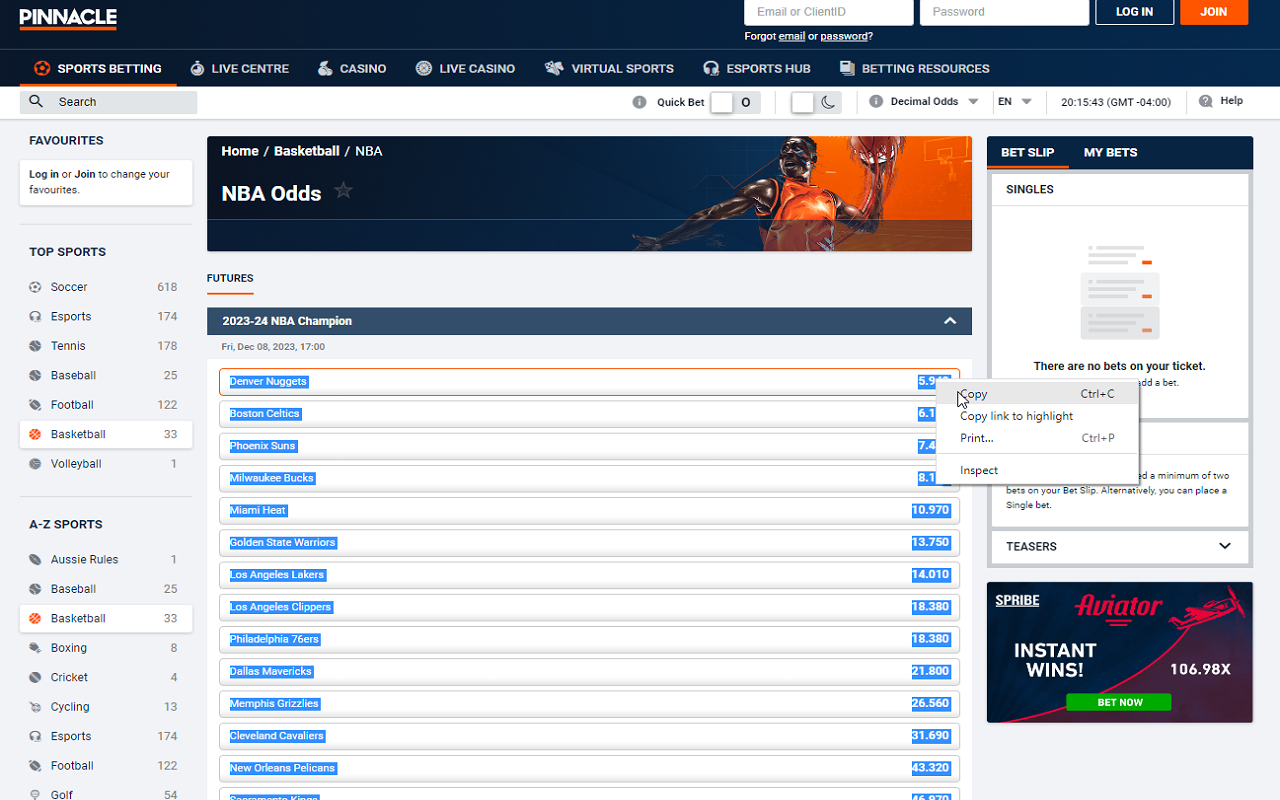Open the Aviator Instant Wins banner
This screenshot has height=800, width=1280.
(1119, 652)
